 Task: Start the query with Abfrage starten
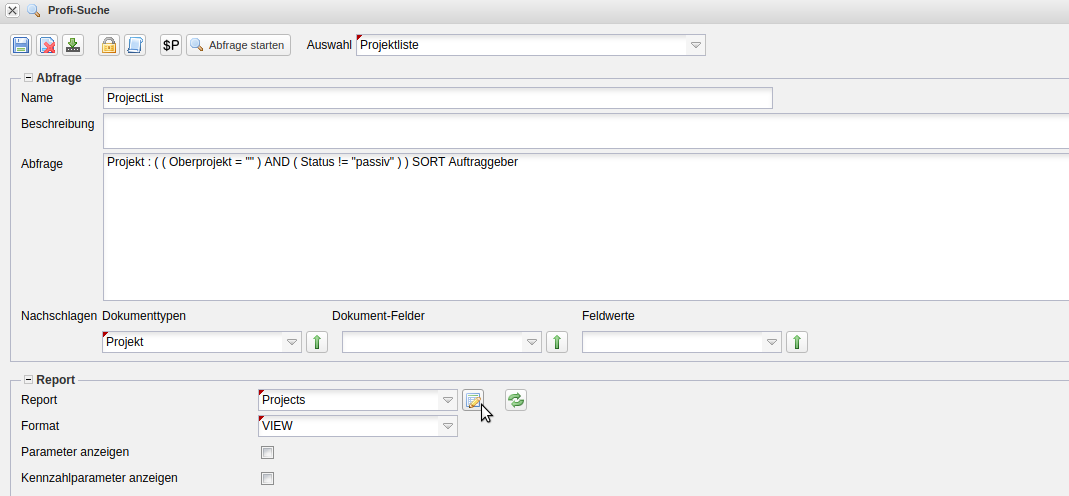point(238,45)
